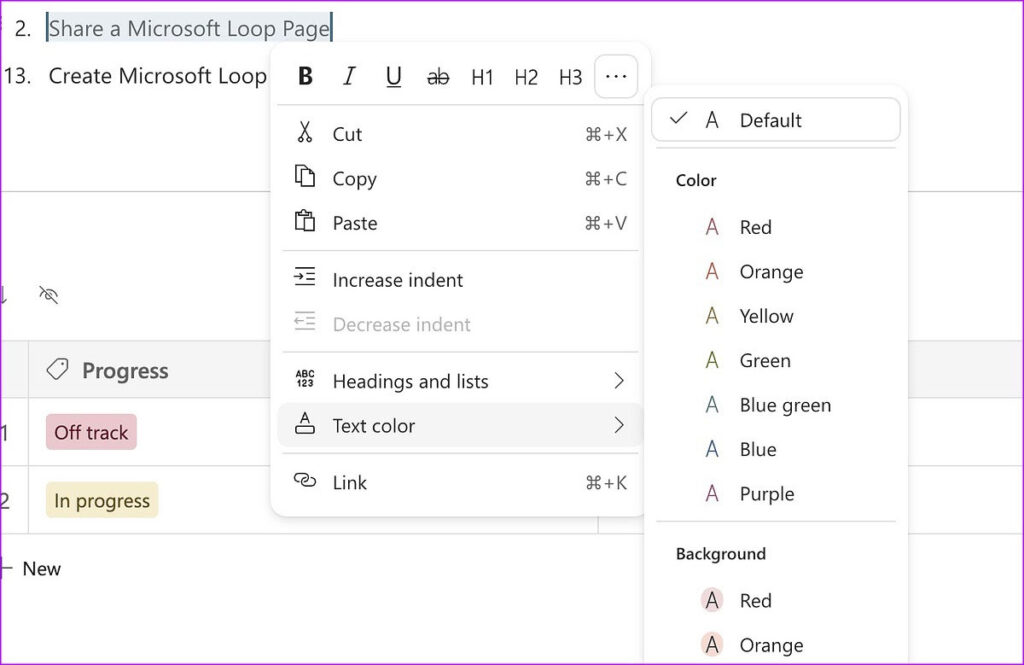1024x665 pixels.
Task: Toggle bold formatting in the toolbar
Action: click(304, 76)
